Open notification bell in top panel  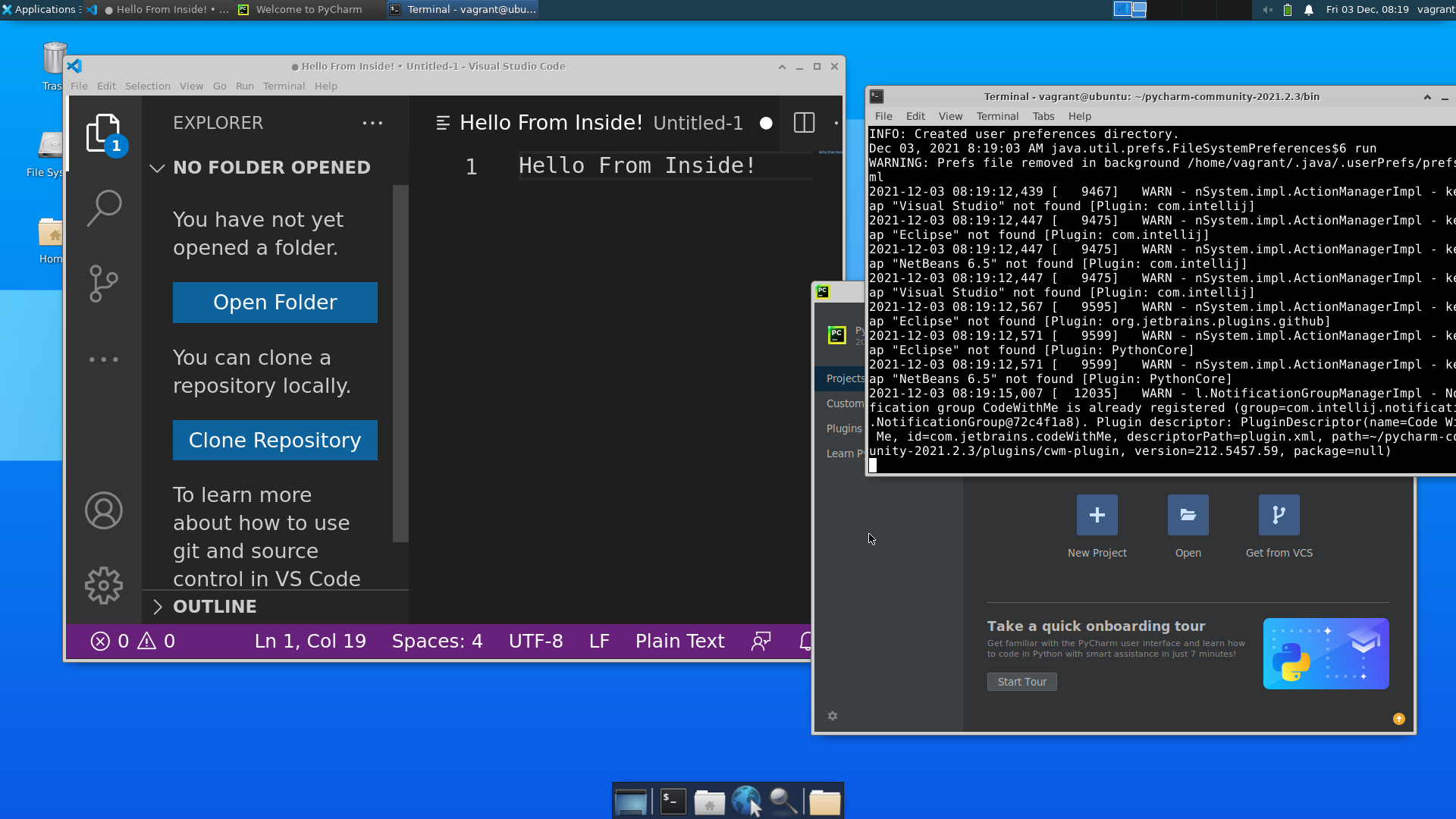1309,10
